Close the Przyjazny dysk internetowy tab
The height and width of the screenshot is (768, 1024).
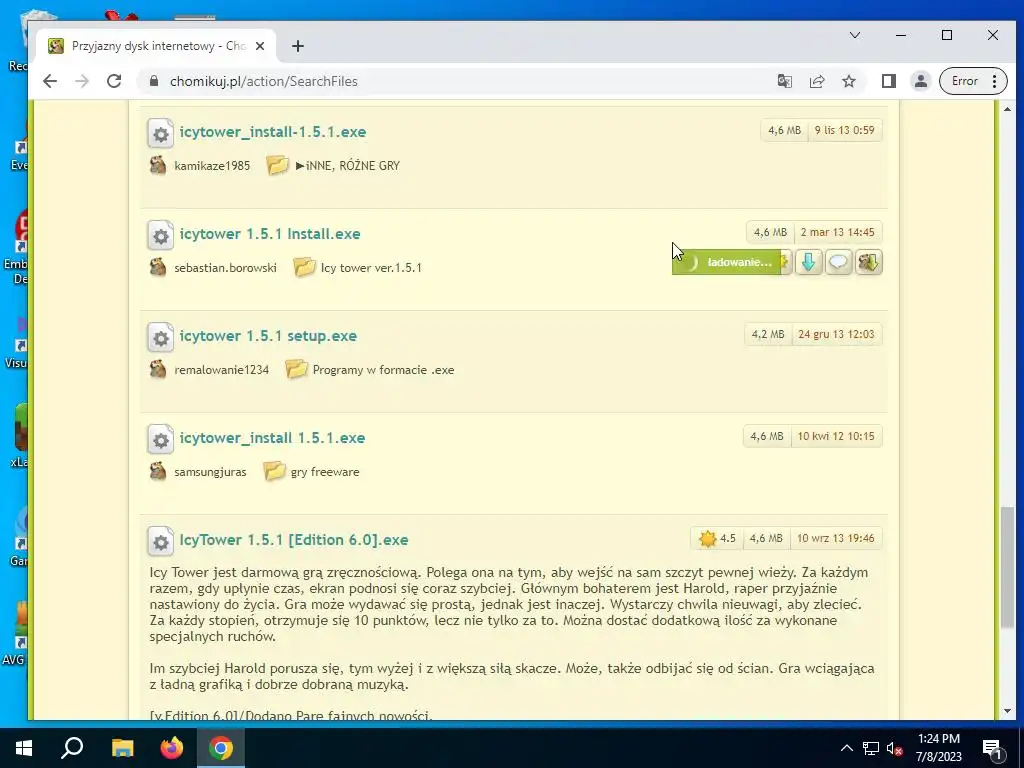point(260,46)
